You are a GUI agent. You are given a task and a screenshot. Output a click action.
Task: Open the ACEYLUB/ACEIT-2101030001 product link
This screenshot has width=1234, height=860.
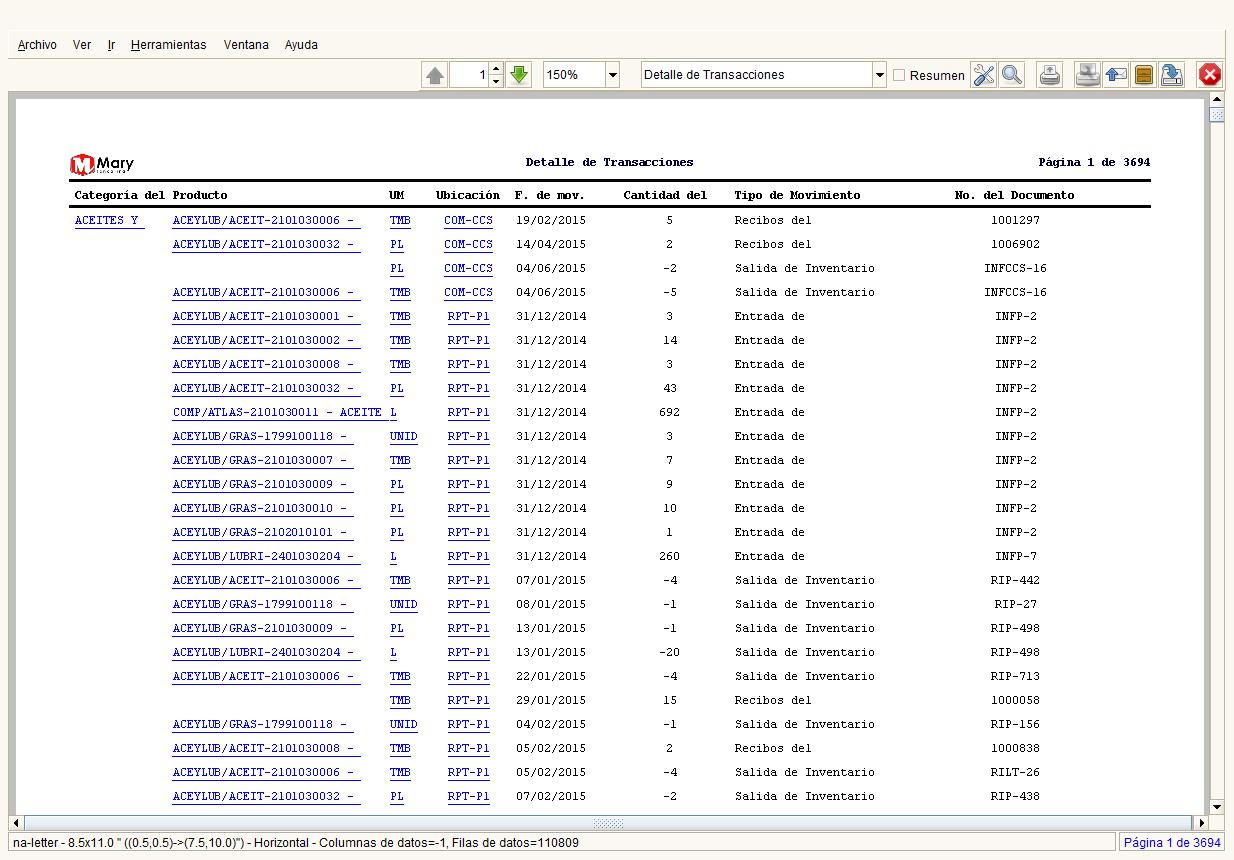pos(264,316)
